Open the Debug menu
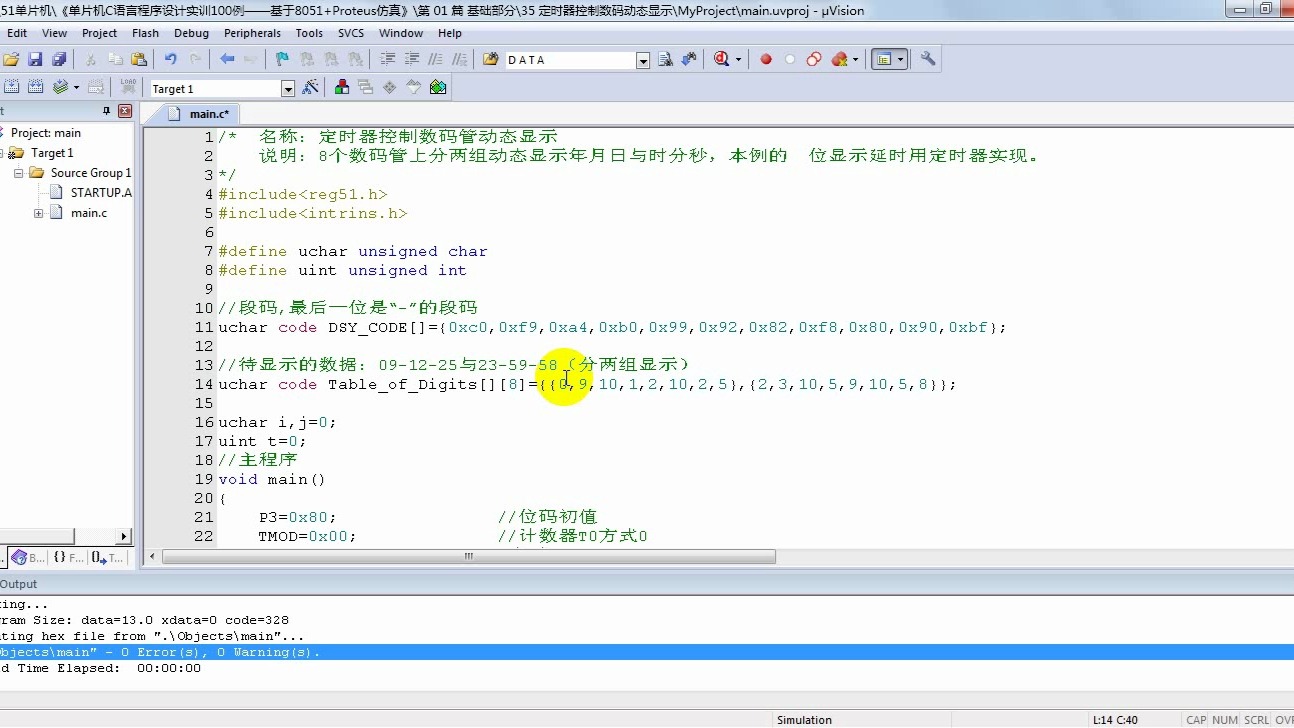Screen dimensions: 1294x728 (x=191, y=33)
